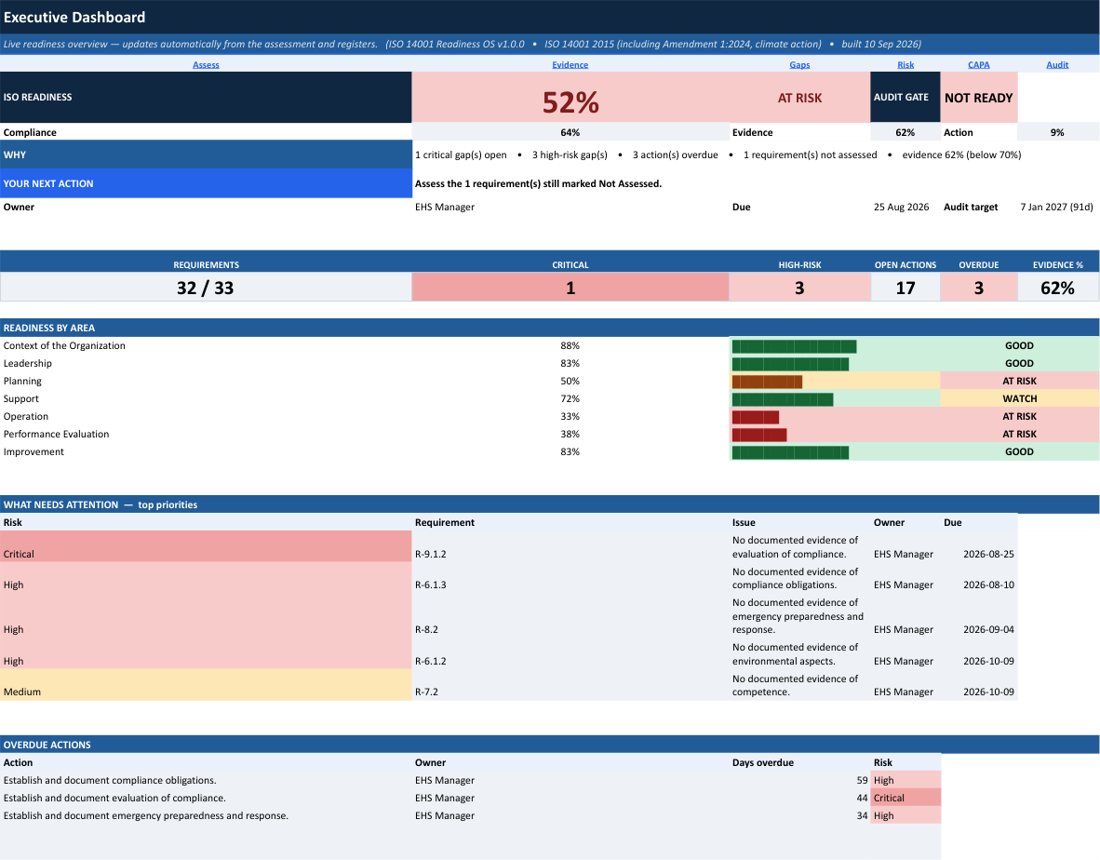1100x860 pixels.
Task: Select the 44 days overdue value
Action: [x=861, y=798]
